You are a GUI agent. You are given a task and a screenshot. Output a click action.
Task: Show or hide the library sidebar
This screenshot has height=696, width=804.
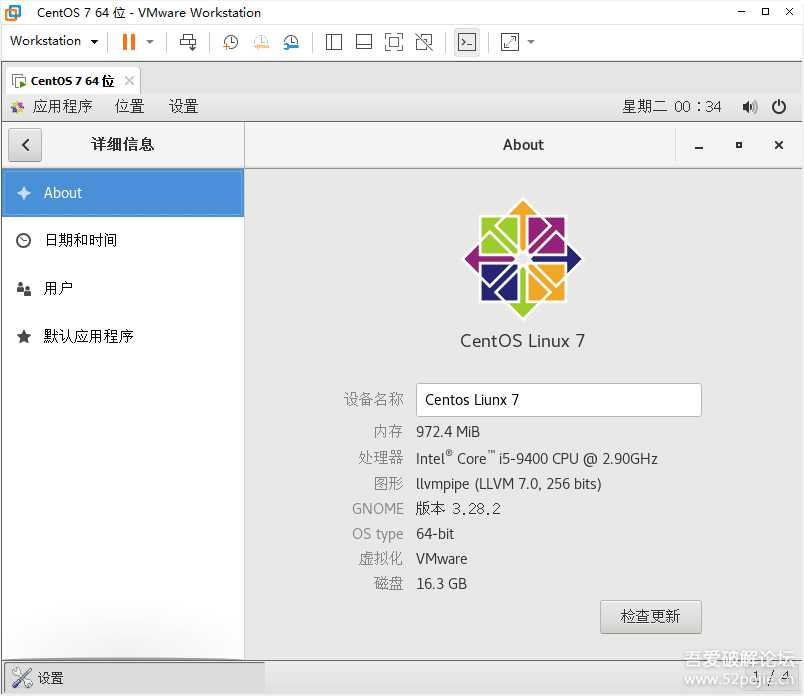pos(334,42)
